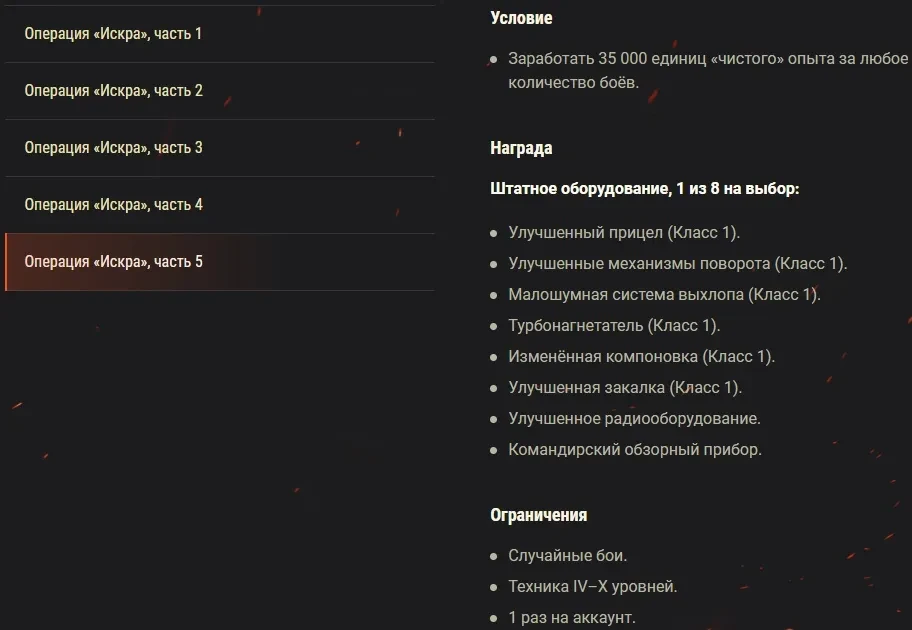Select Операция «Искра», часть 3 tab
The height and width of the screenshot is (630, 912).
point(113,148)
